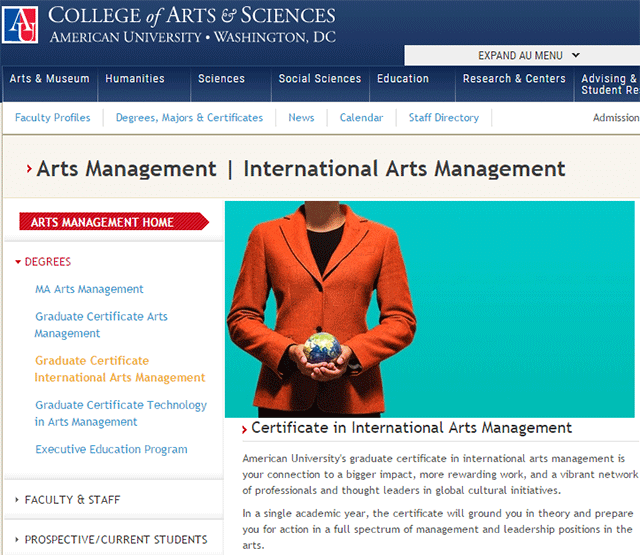Click red arrow before Arts Management heading
640x555 pixels.
29,169
